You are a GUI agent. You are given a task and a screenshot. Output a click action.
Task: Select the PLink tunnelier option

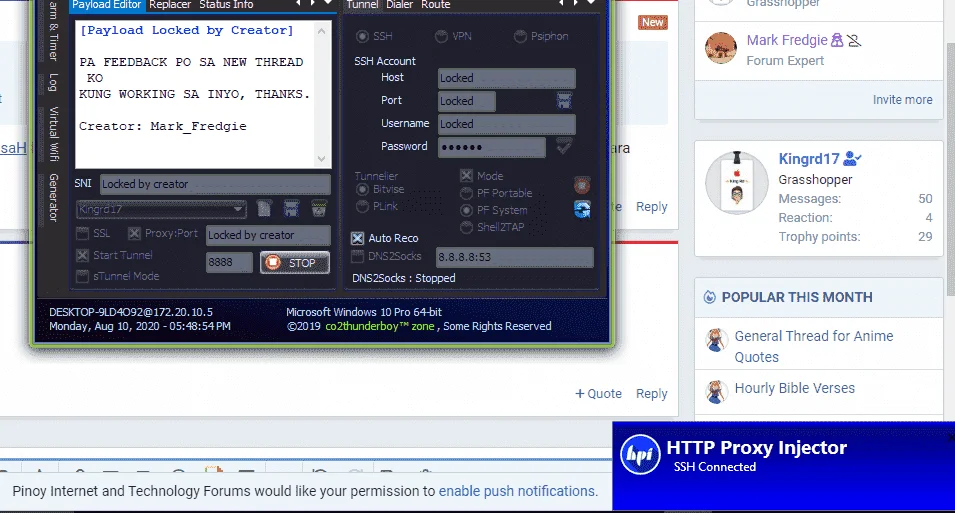tap(362, 207)
